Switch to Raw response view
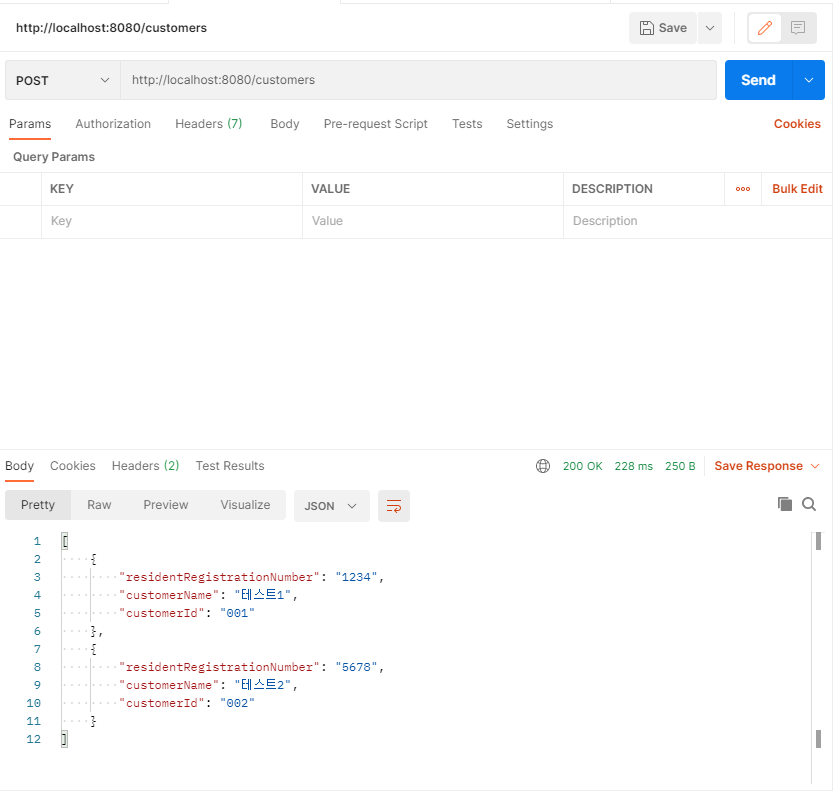 (99, 505)
